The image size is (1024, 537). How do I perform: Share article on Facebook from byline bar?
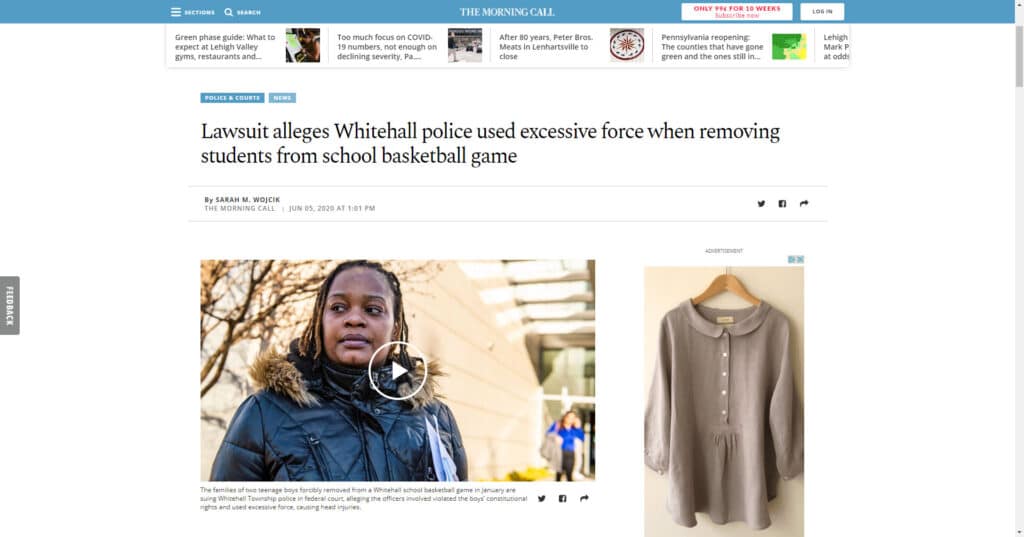pyautogui.click(x=782, y=204)
